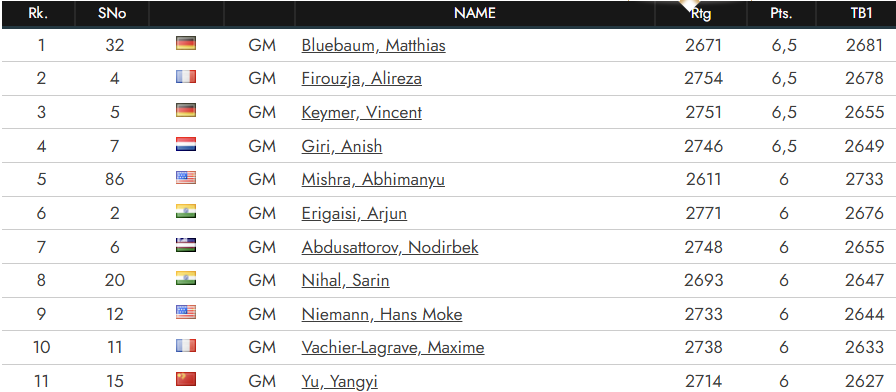Click the Indian flag next to Erigaisi
The height and width of the screenshot is (392, 896).
click(x=186, y=211)
